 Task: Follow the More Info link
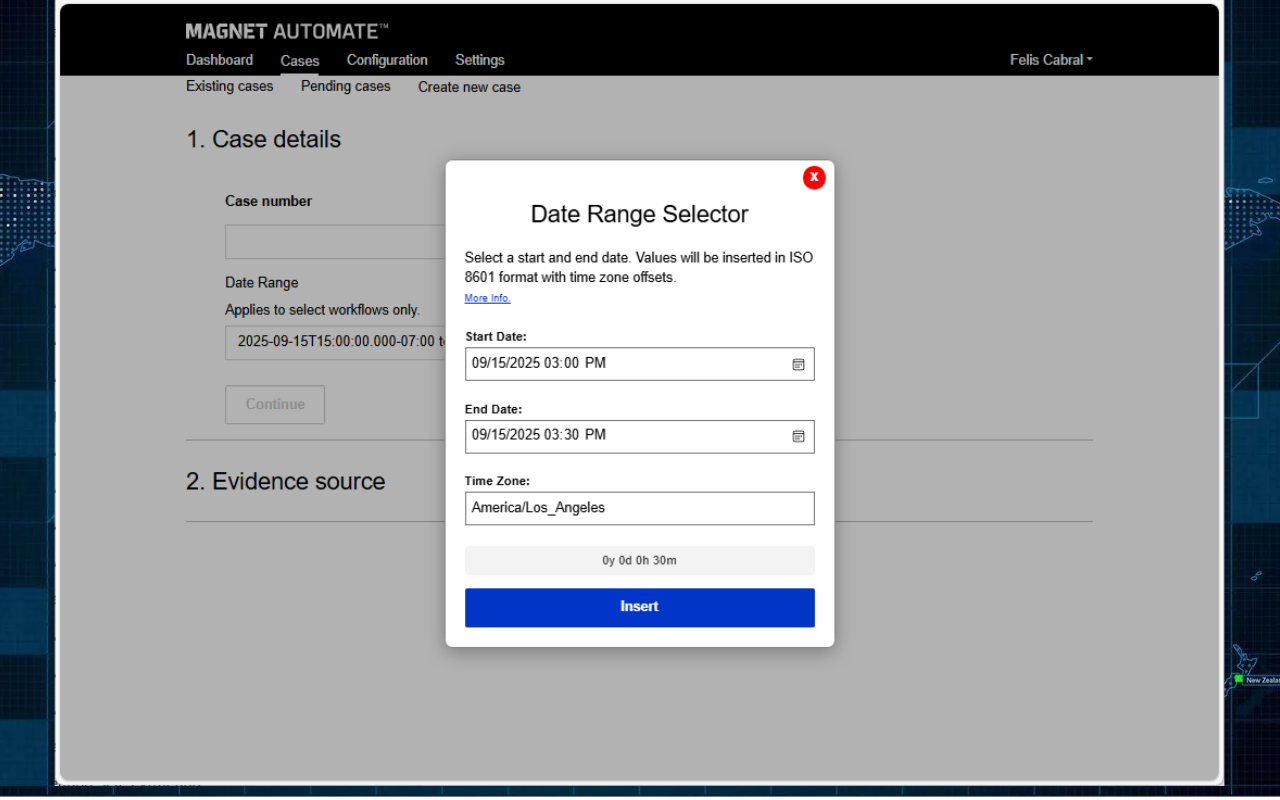tap(487, 298)
